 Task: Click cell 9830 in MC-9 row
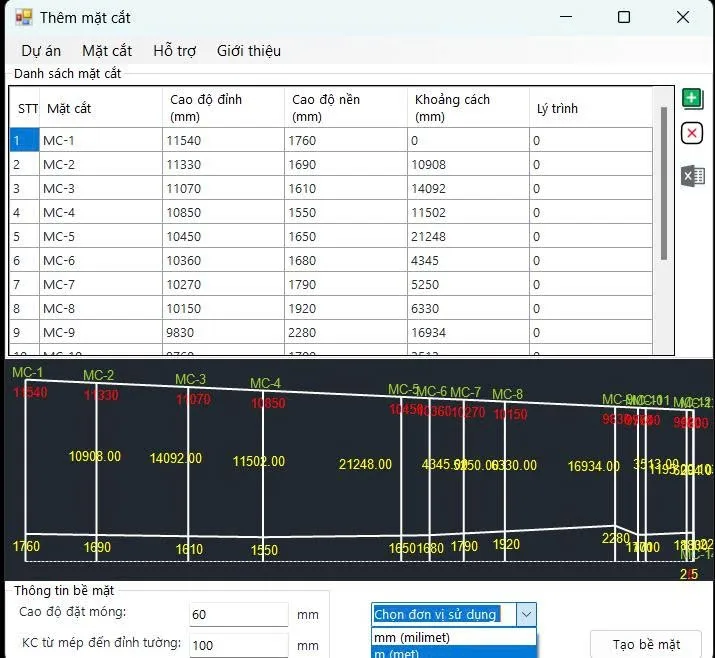223,332
